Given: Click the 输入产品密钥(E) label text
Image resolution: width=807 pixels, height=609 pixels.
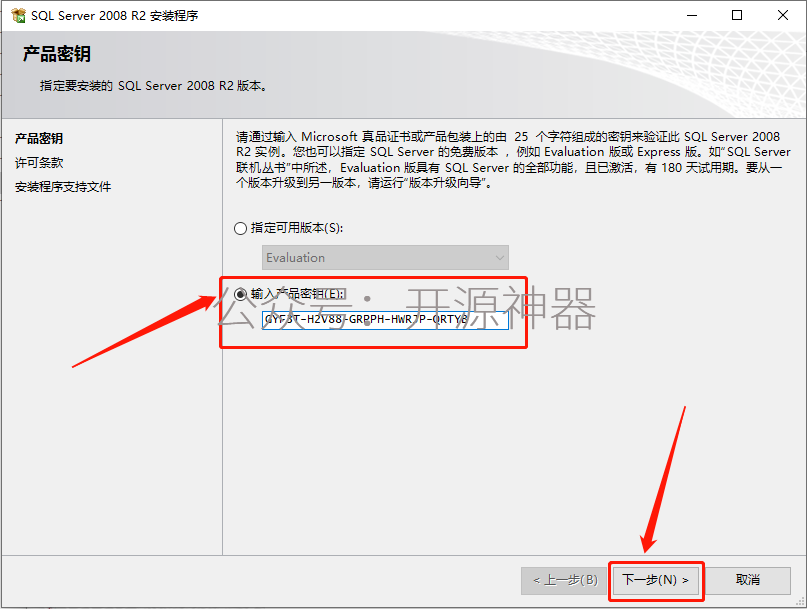Looking at the screenshot, I should pos(297,293).
